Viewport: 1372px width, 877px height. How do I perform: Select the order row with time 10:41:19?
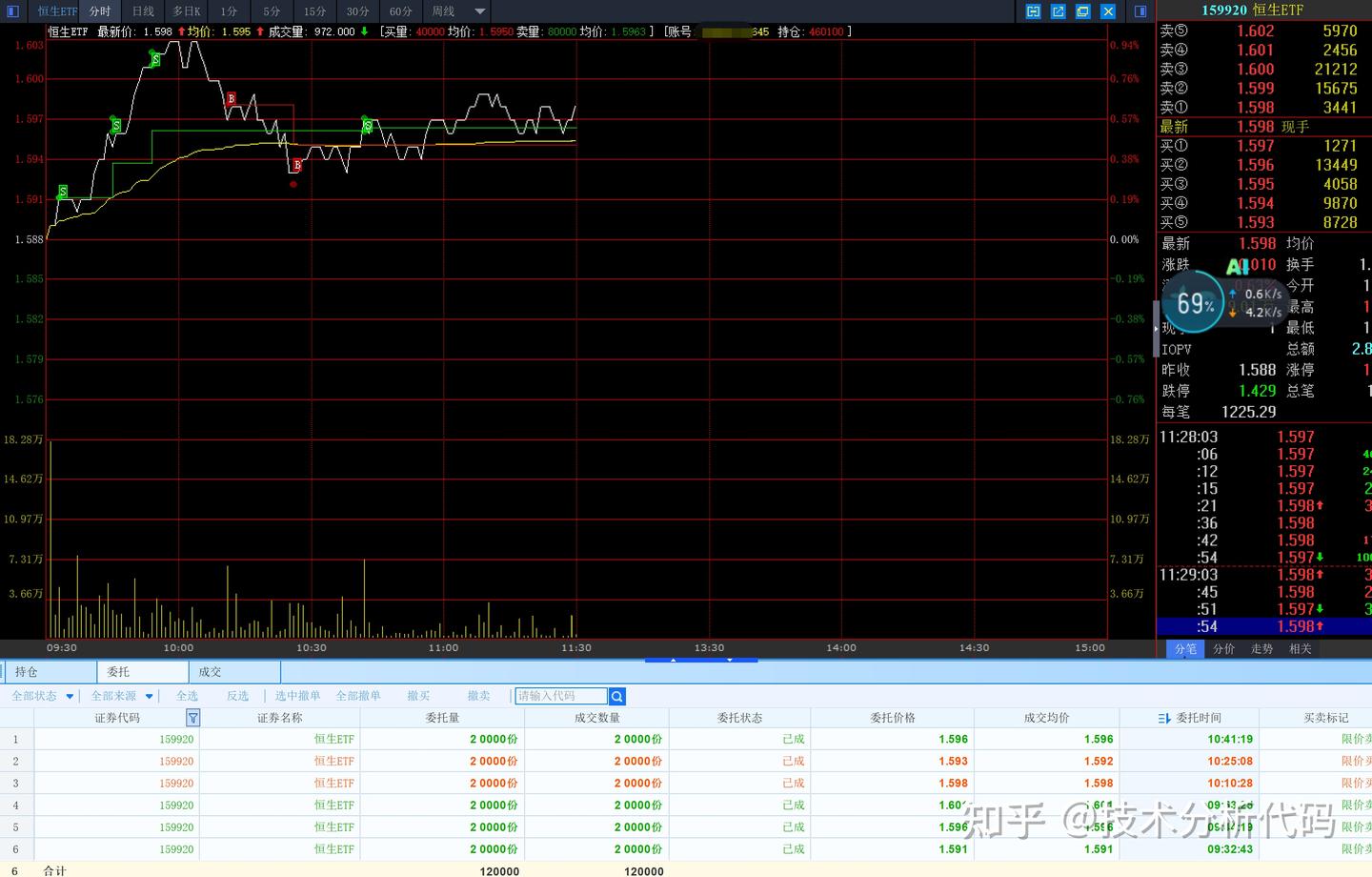pyautogui.click(x=686, y=739)
